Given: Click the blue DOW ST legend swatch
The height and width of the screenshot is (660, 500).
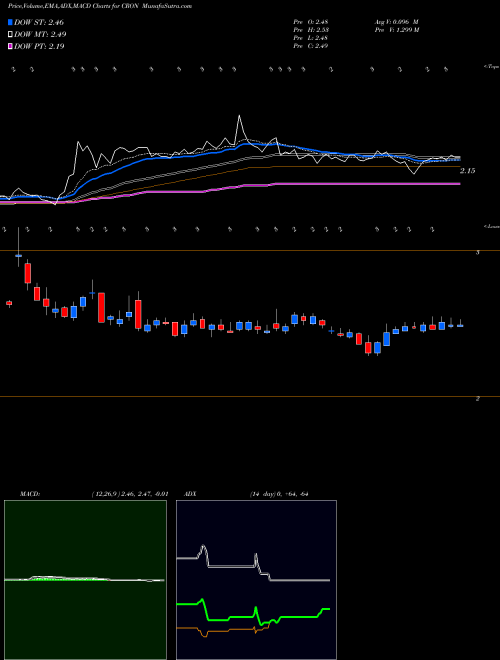Looking at the screenshot, I should [10, 22].
